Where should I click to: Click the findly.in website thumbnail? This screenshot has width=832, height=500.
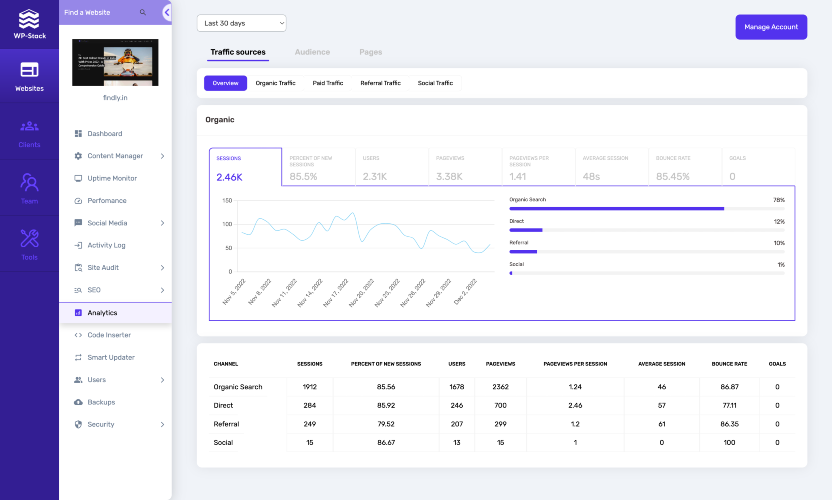[115, 63]
